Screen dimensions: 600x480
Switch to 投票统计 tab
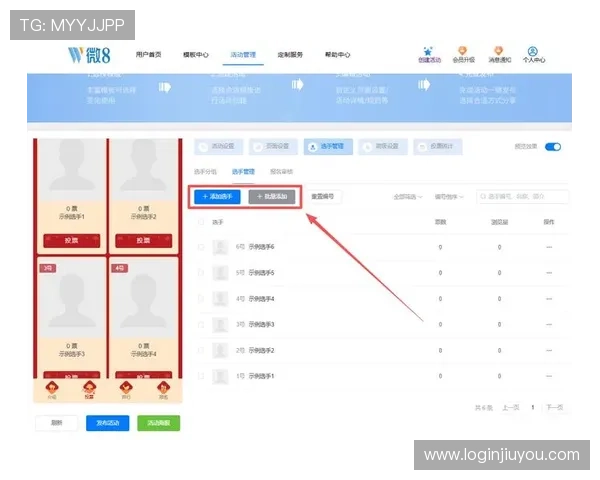(438, 147)
